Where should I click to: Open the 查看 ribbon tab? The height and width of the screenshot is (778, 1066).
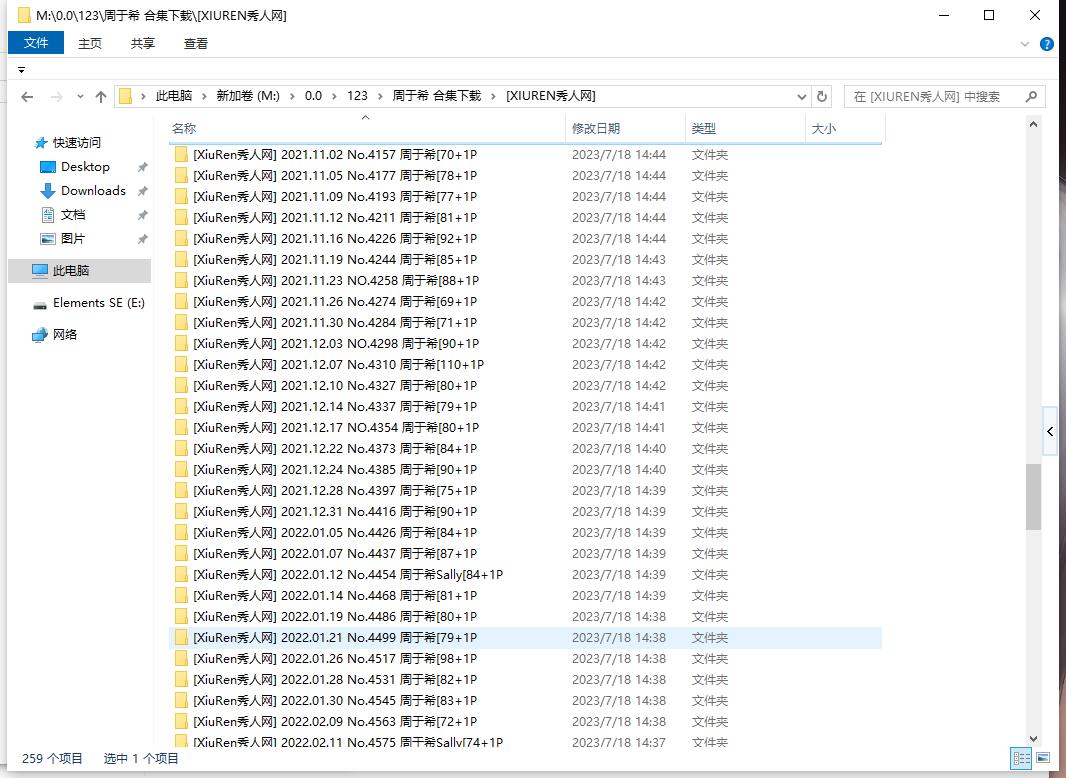tap(196, 44)
